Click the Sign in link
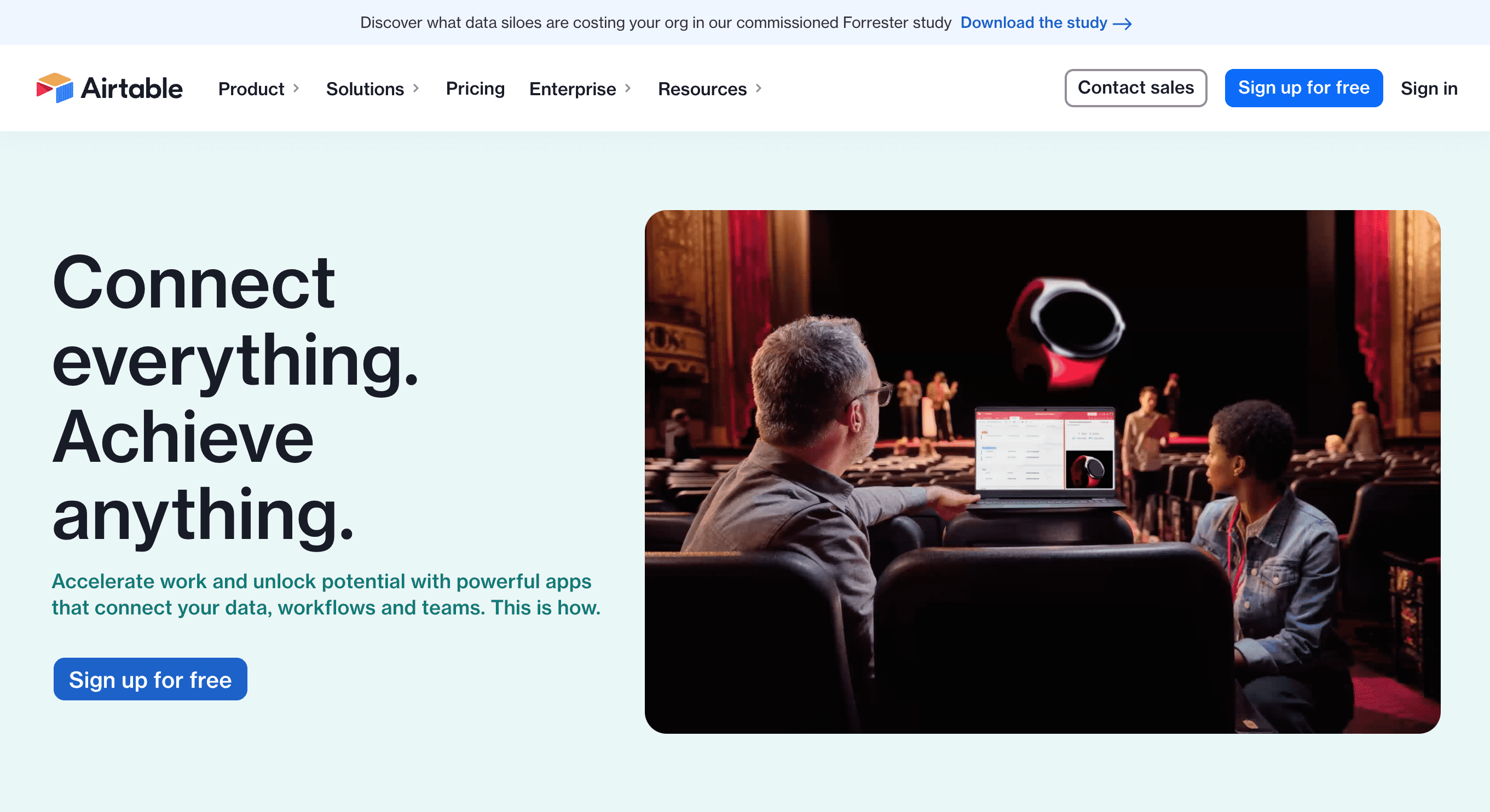Image resolution: width=1490 pixels, height=812 pixels. [x=1429, y=89]
